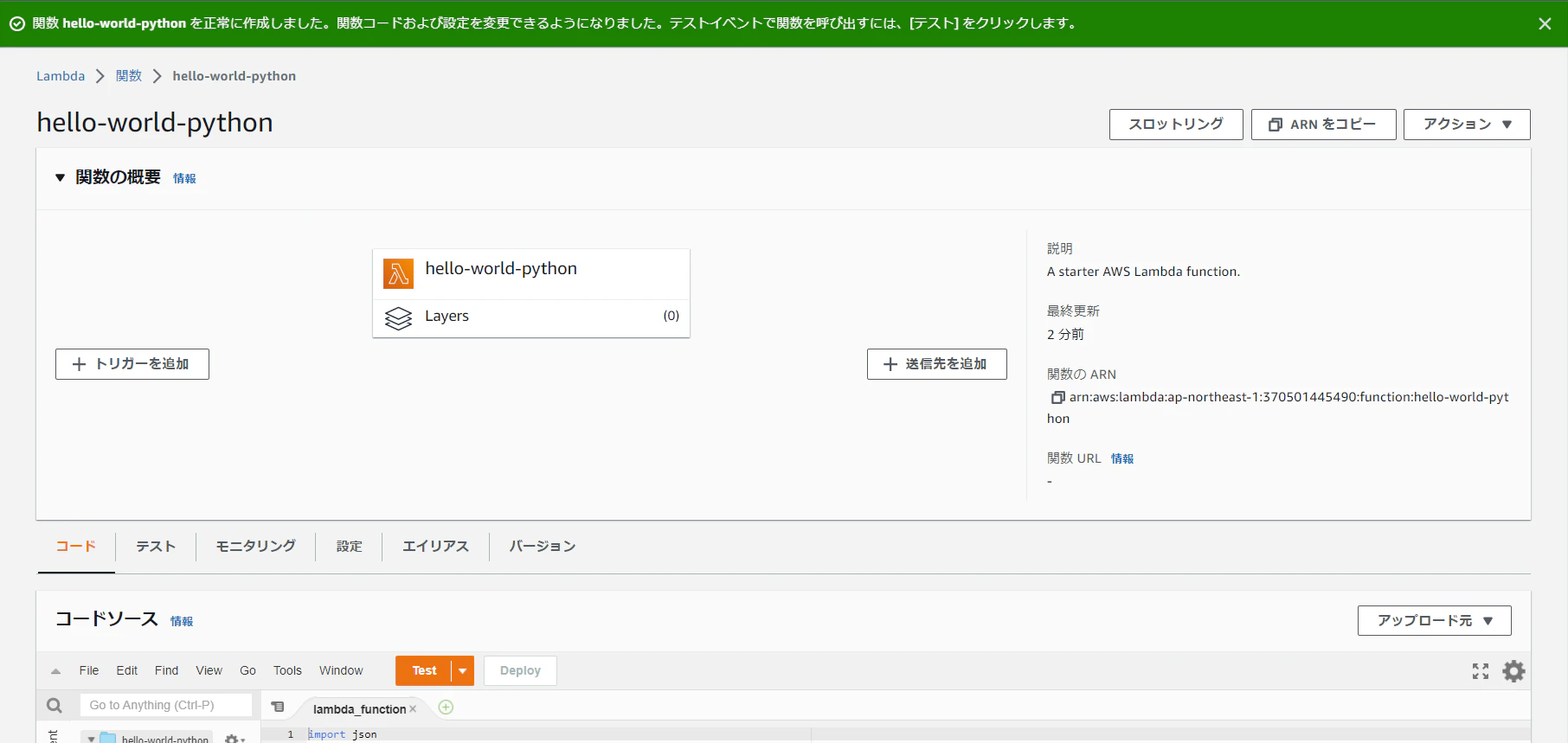Viewport: 1568px width, 743px height.
Task: Expand the アップロード元 dropdown
Action: [1435, 621]
